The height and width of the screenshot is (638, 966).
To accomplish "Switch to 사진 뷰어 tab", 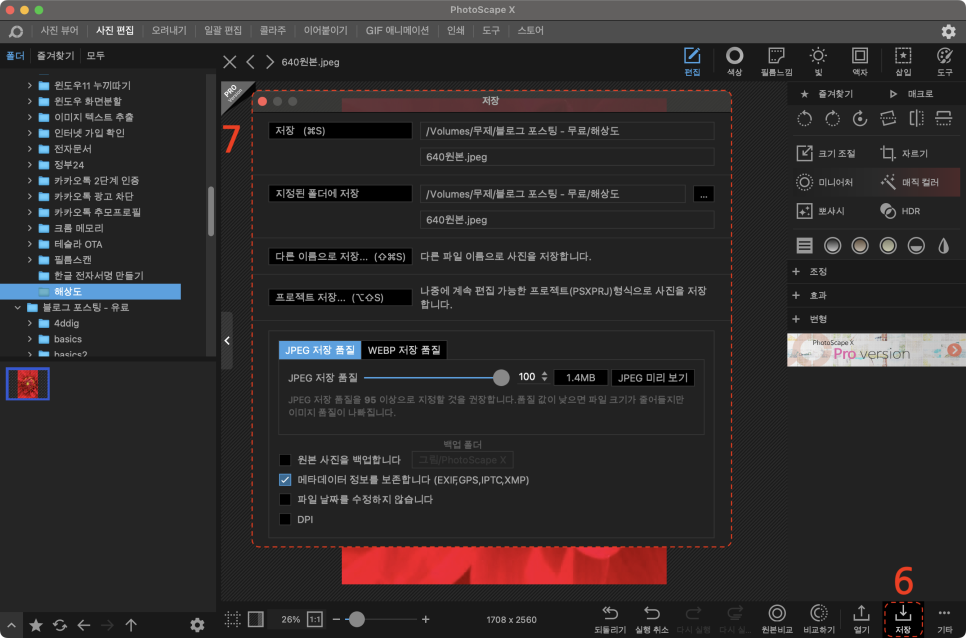I will pyautogui.click(x=60, y=30).
